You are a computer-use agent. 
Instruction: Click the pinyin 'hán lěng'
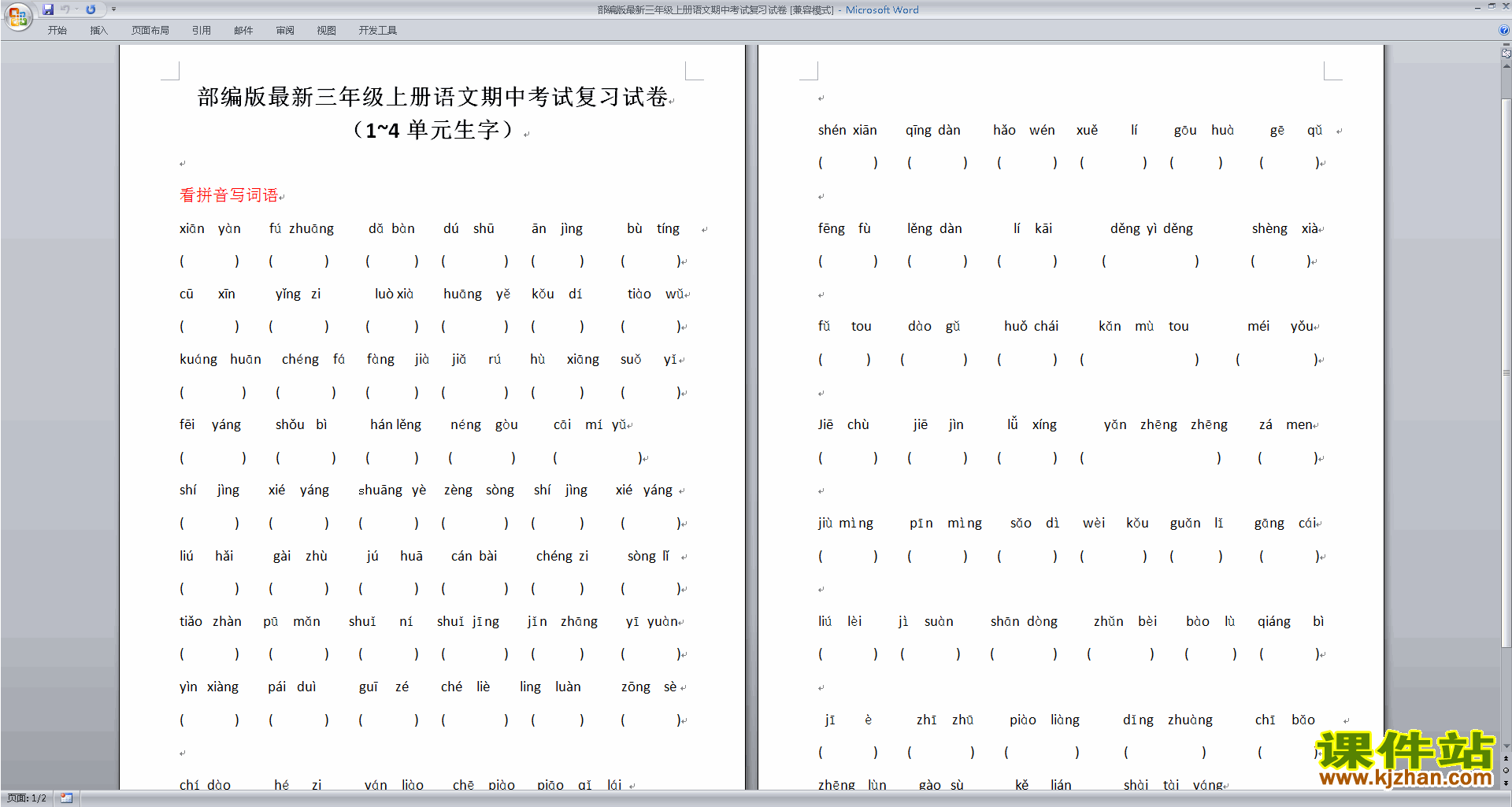coord(395,424)
